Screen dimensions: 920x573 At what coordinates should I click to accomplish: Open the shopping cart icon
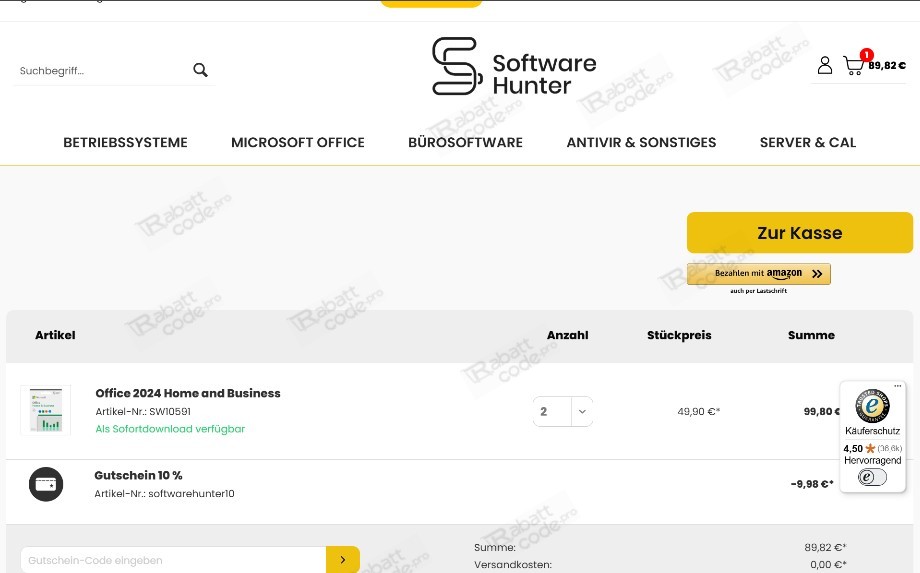point(854,65)
